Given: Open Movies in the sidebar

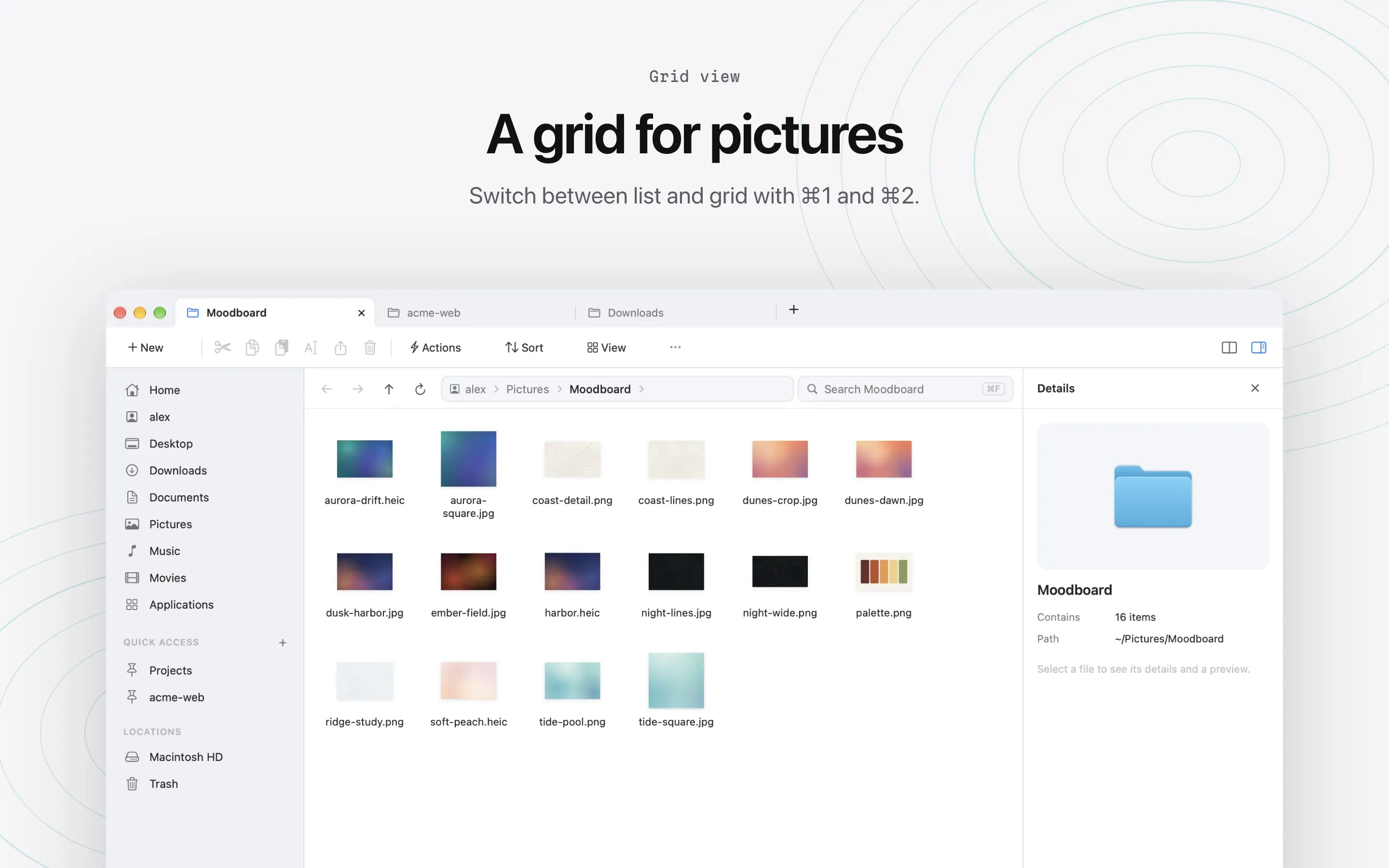Looking at the screenshot, I should pos(205,578).
